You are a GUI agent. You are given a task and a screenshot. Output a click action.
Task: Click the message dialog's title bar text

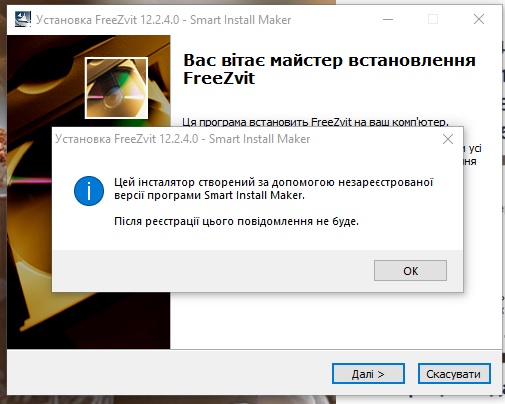(x=183, y=139)
